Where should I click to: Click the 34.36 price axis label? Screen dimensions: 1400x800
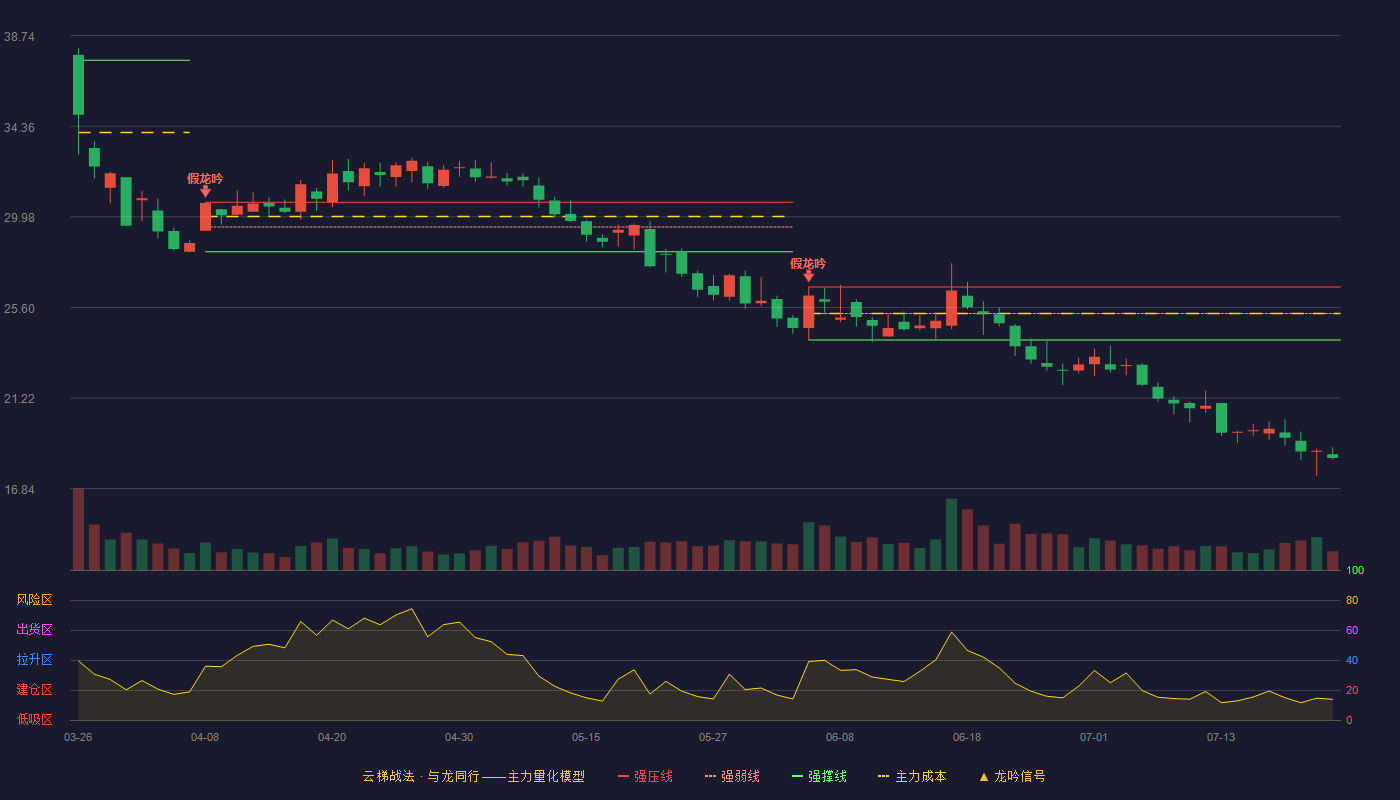click(20, 127)
